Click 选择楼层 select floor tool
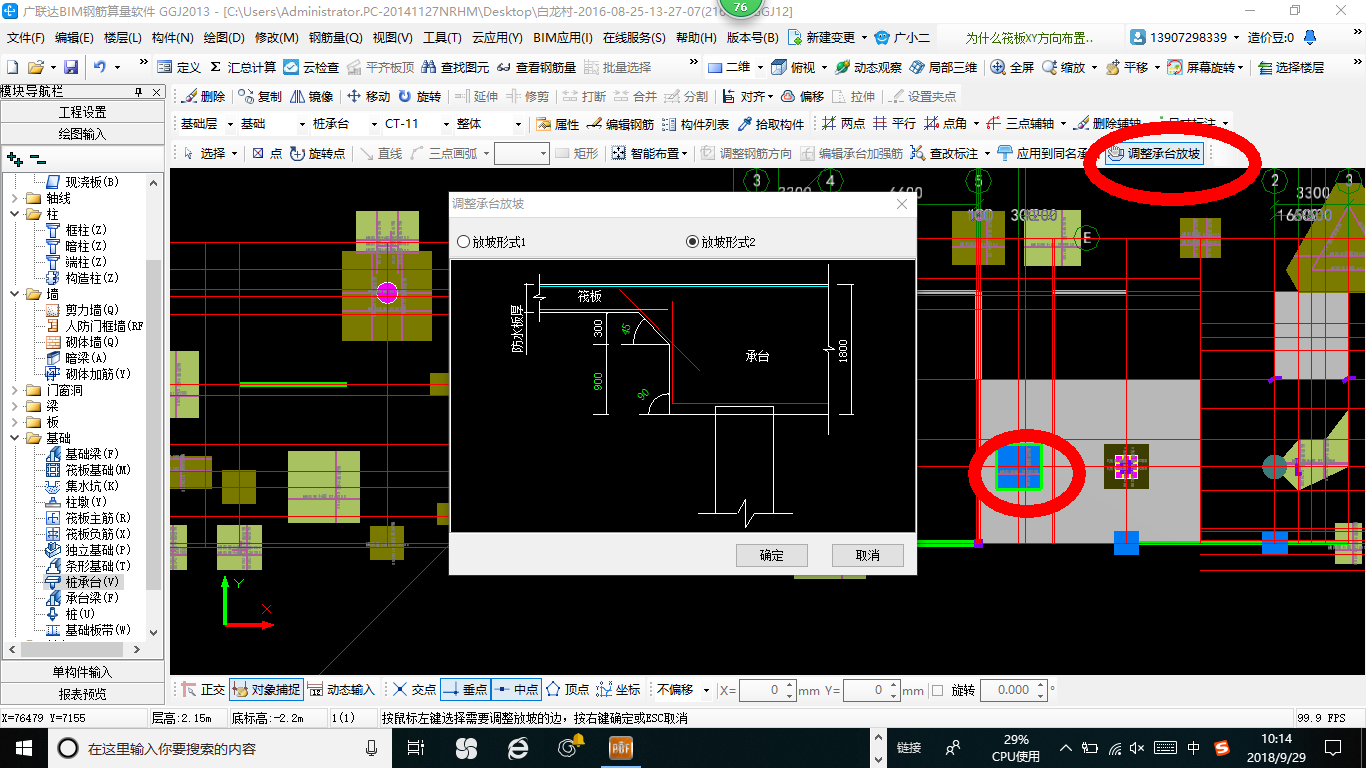The height and width of the screenshot is (768, 1366). click(x=1291, y=67)
